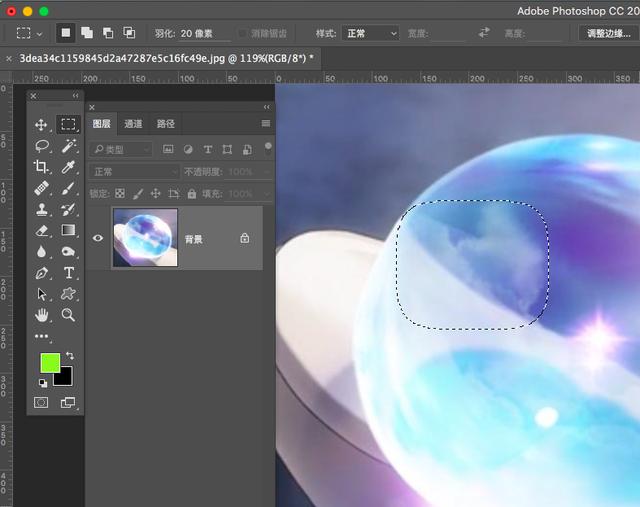Viewport: 640px width, 507px height.
Task: Select the Eraser tool
Action: pyautogui.click(x=42, y=231)
